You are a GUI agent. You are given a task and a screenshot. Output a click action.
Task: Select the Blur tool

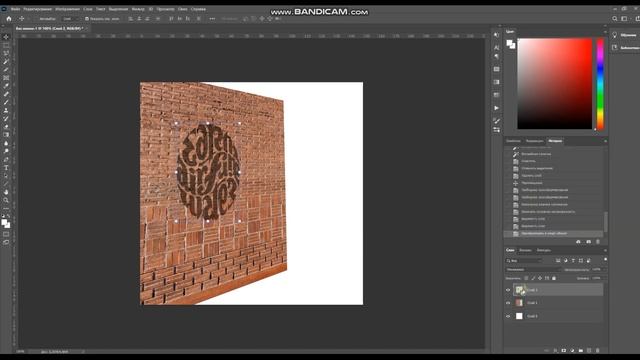[x=6, y=143]
